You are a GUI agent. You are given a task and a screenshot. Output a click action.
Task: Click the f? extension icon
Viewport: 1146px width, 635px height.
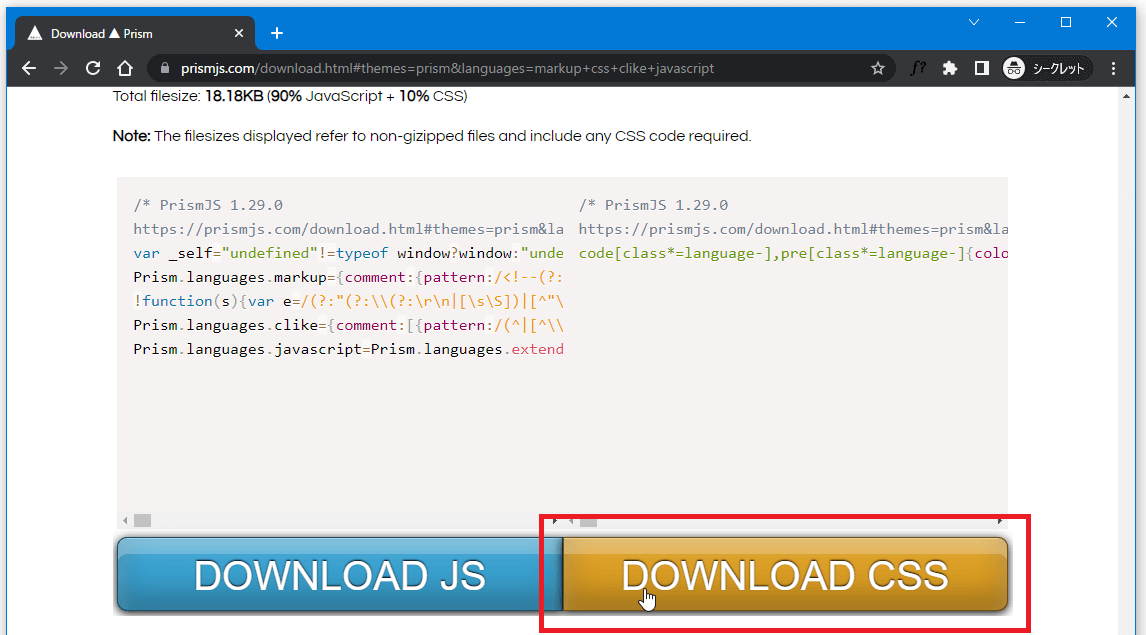click(918, 68)
